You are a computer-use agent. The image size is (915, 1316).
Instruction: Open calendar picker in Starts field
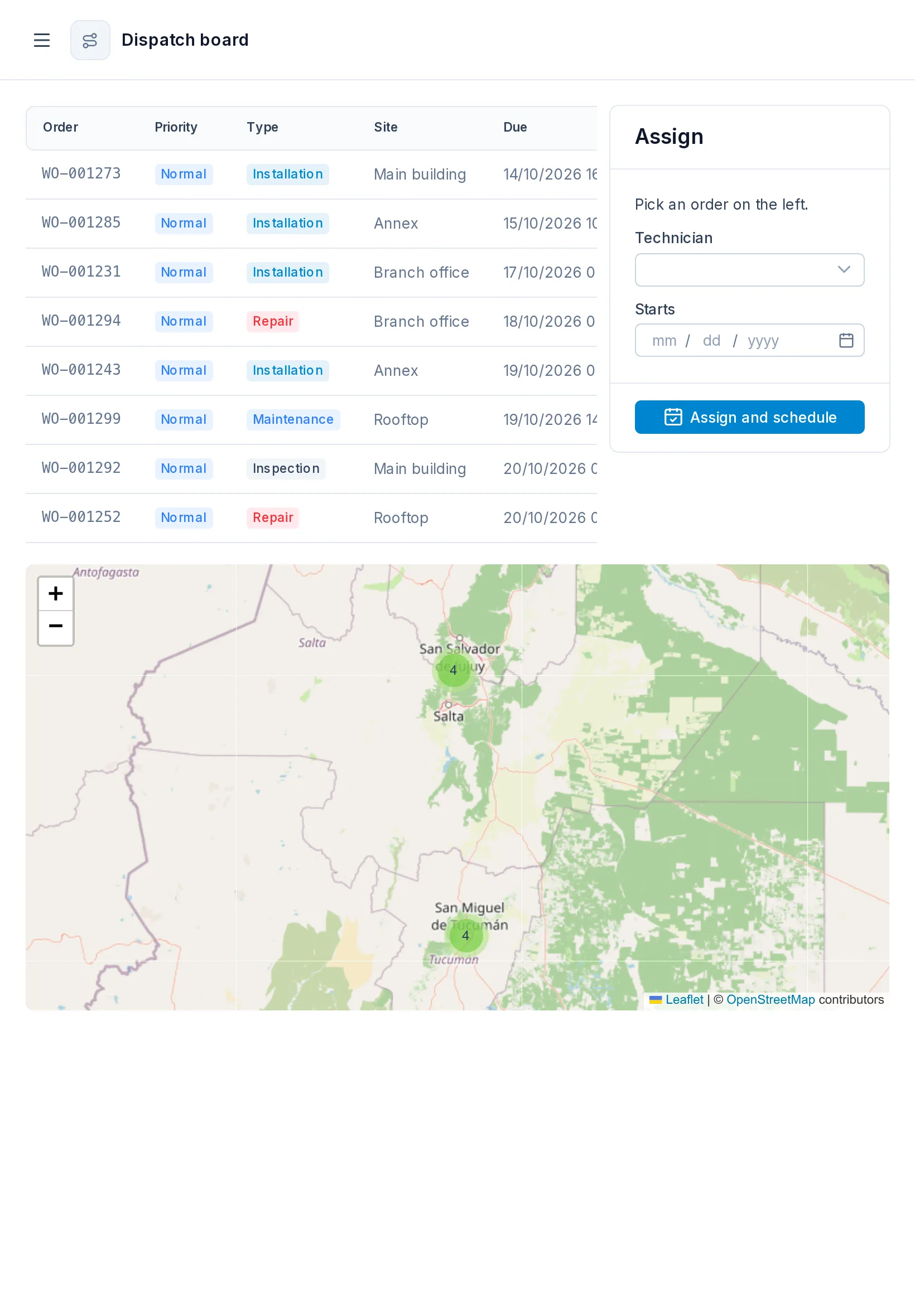[846, 340]
